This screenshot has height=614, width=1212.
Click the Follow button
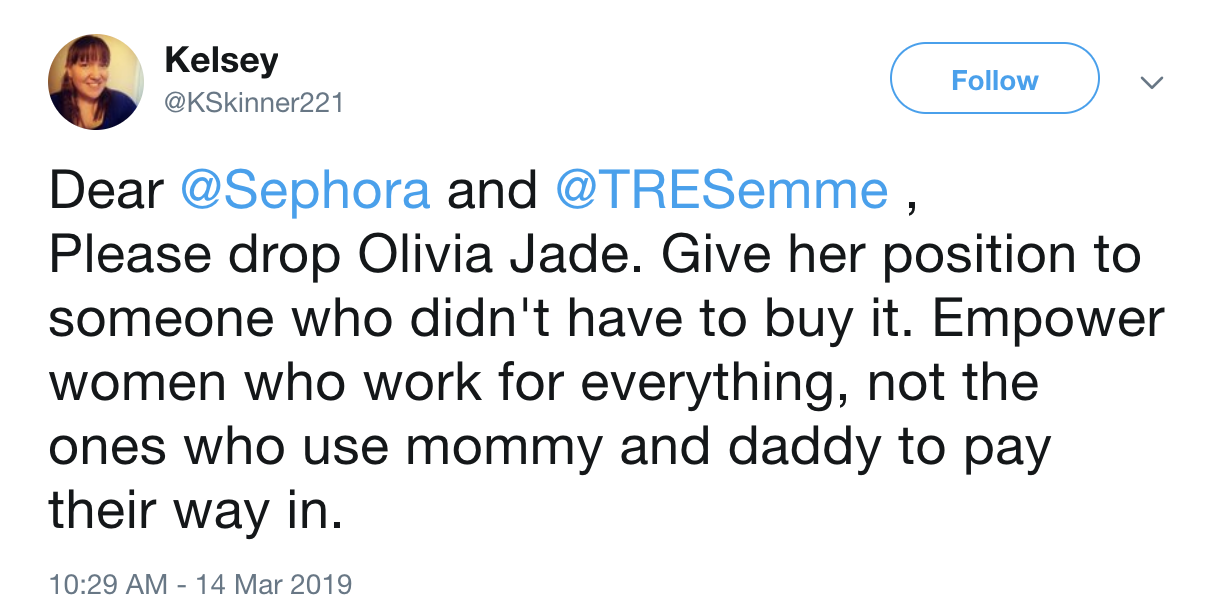(x=994, y=80)
